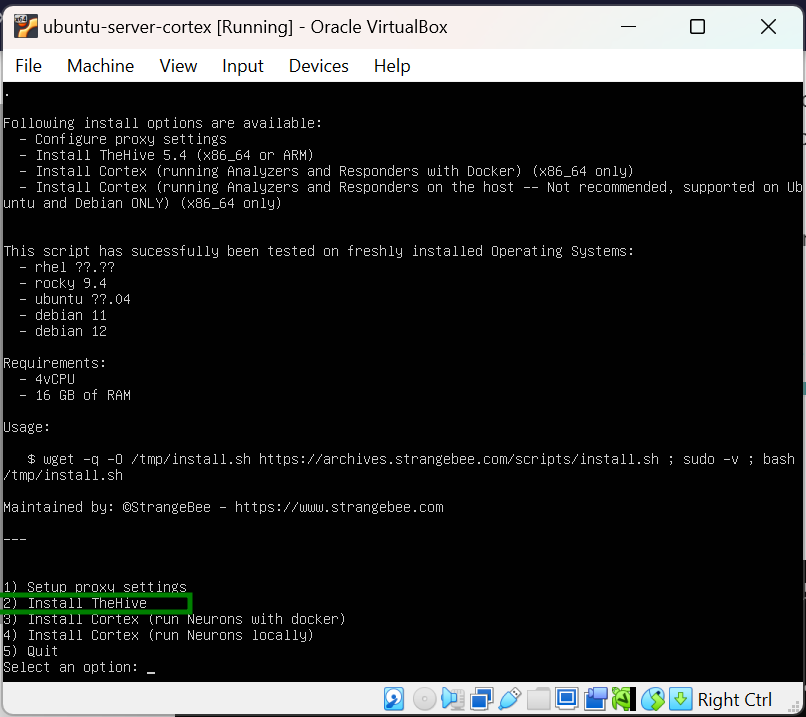Open the File menu
This screenshot has height=717, width=806.
pos(28,66)
